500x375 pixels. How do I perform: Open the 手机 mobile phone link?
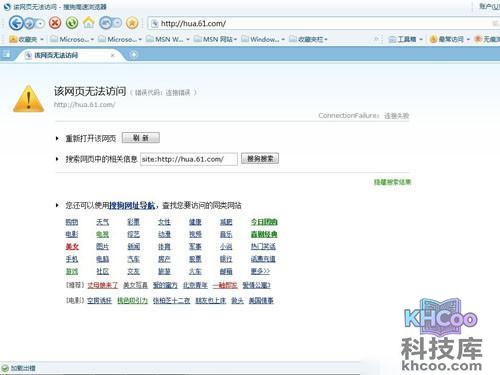pos(72,259)
